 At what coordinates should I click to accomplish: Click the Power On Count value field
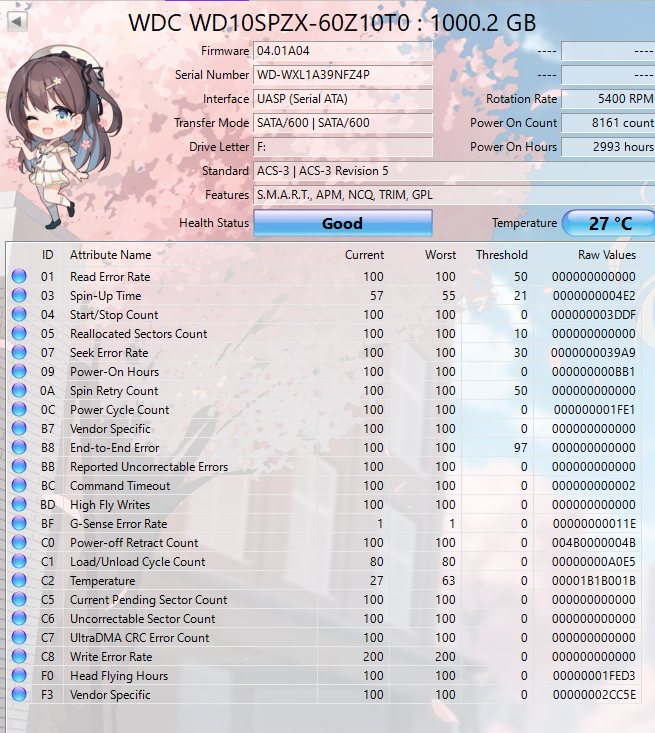[x=608, y=123]
